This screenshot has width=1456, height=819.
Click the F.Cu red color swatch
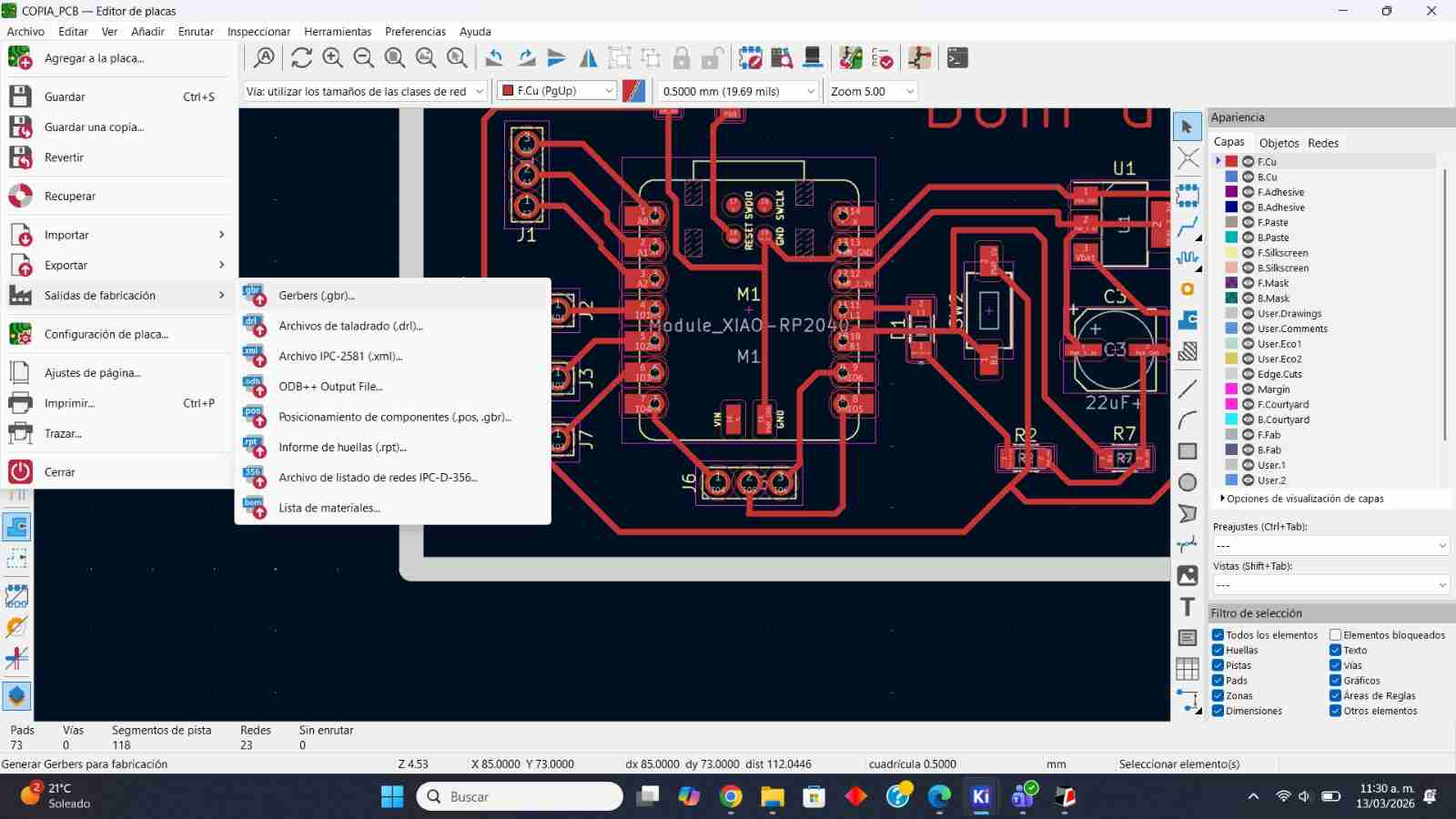pos(1231,162)
